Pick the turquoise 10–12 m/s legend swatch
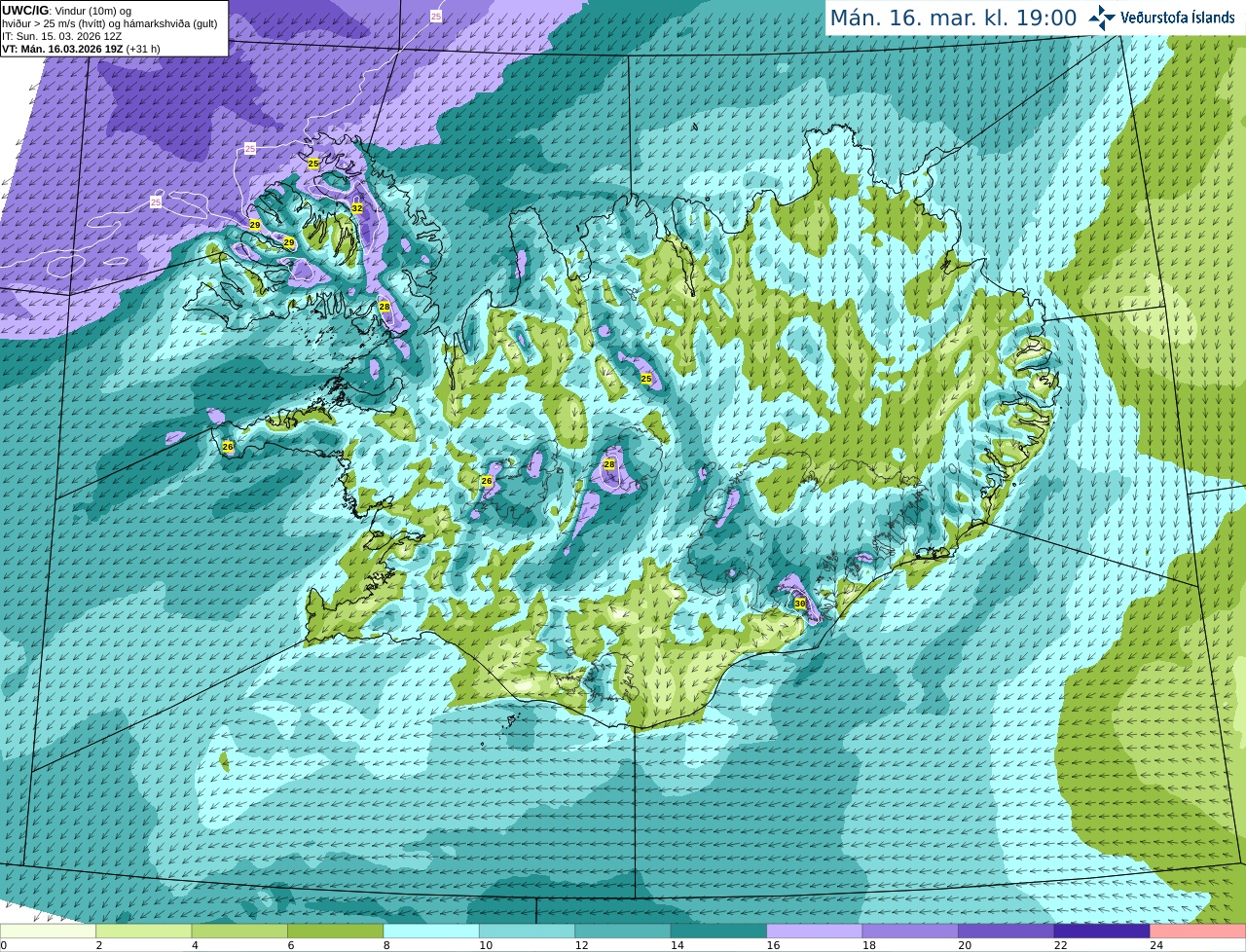The width and height of the screenshot is (1246, 952). tap(528, 931)
